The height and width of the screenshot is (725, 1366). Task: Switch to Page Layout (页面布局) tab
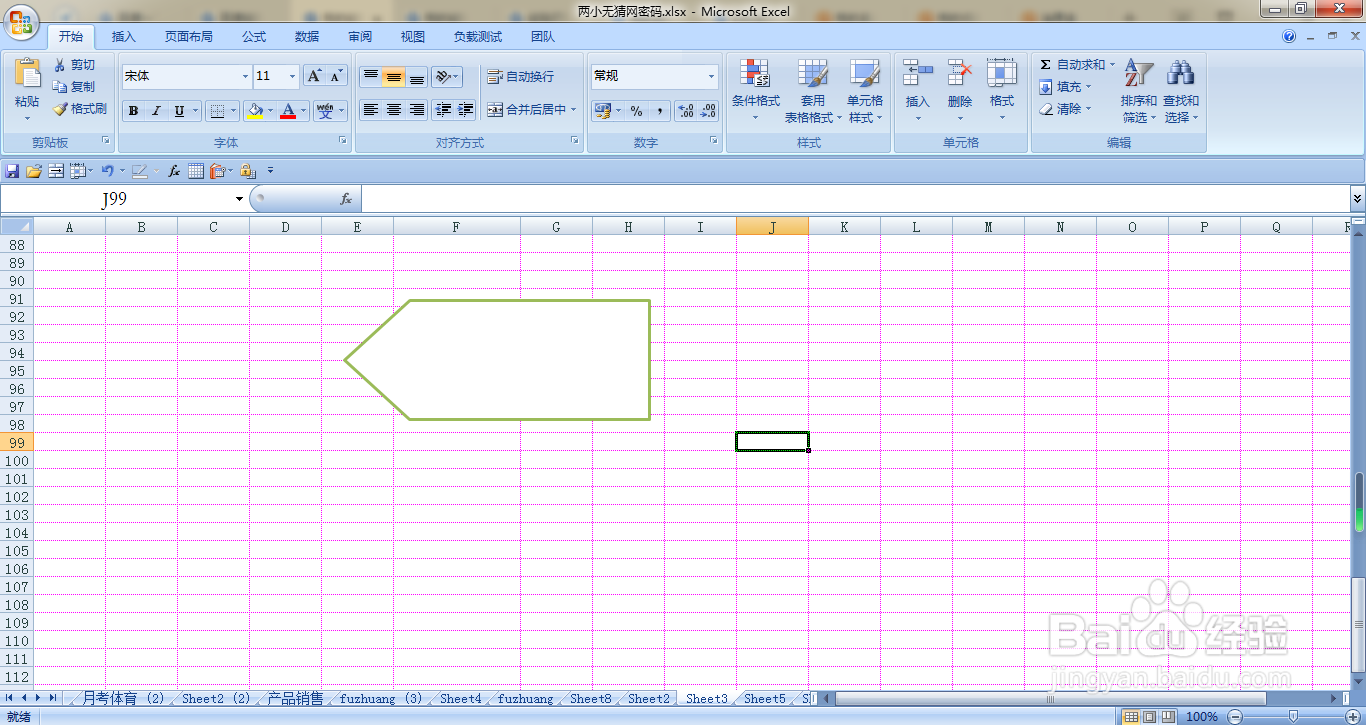coord(189,37)
